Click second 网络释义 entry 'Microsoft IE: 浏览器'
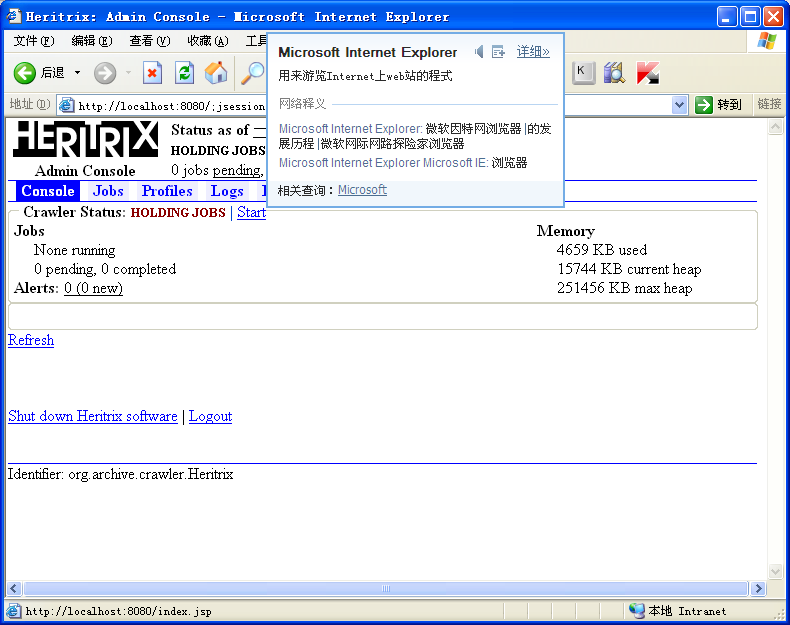Screen dimensions: 790x625 tap(403, 163)
